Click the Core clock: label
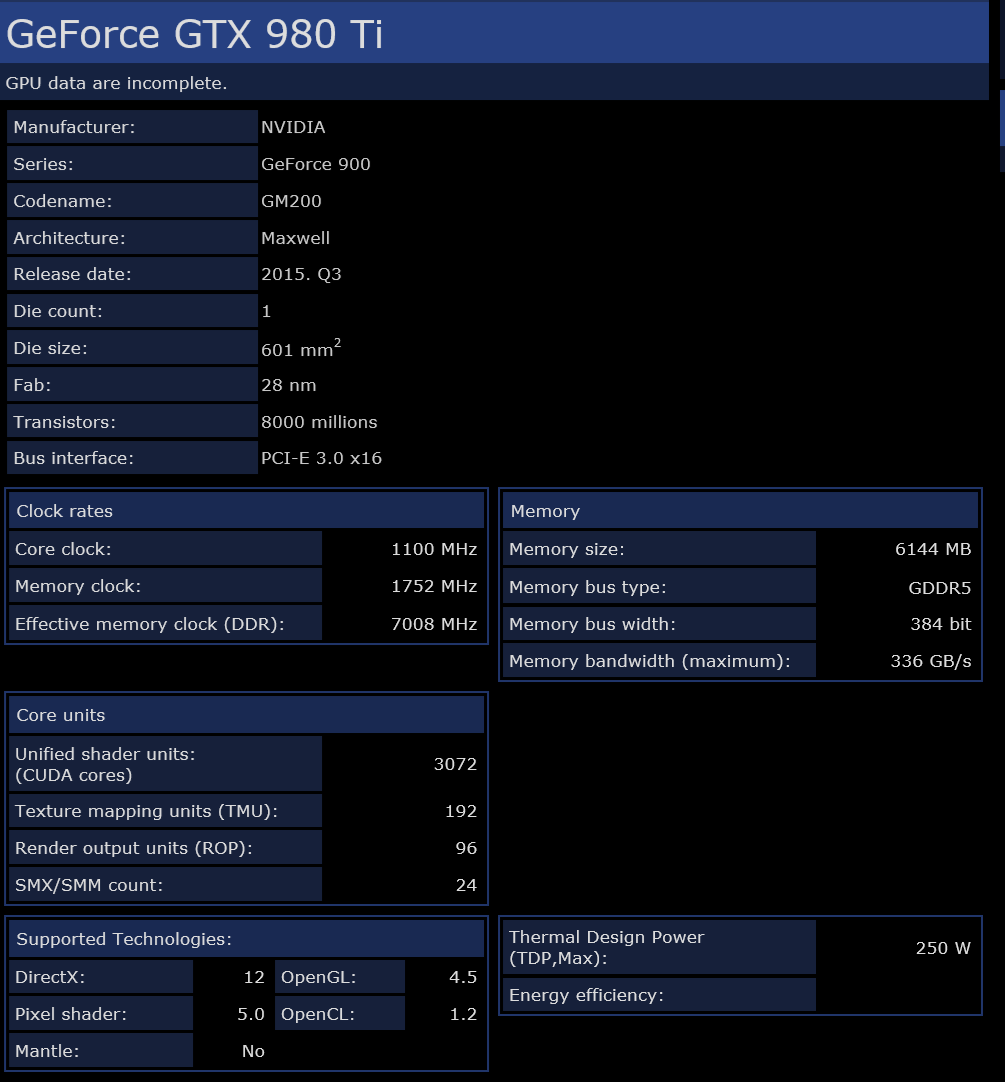The width and height of the screenshot is (1005, 1082). [166, 549]
